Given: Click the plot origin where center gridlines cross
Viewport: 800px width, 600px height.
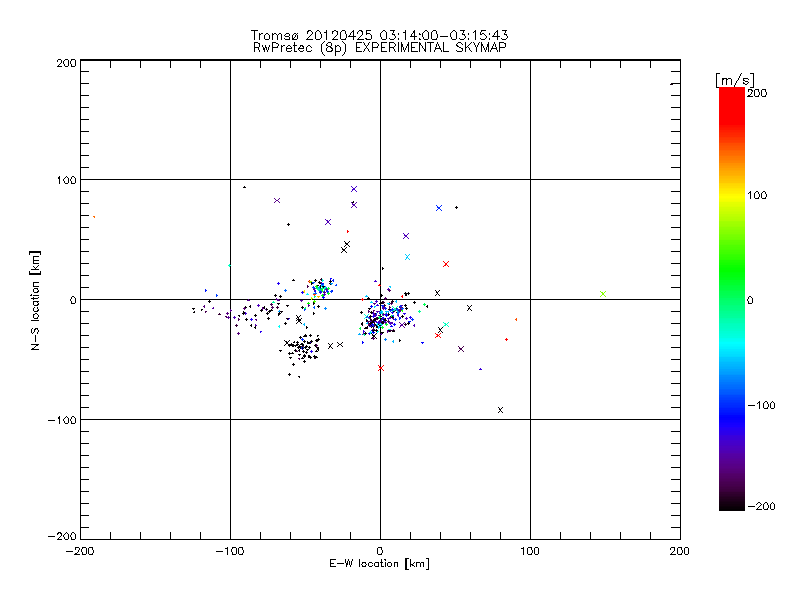Looking at the screenshot, I should pos(380,299).
